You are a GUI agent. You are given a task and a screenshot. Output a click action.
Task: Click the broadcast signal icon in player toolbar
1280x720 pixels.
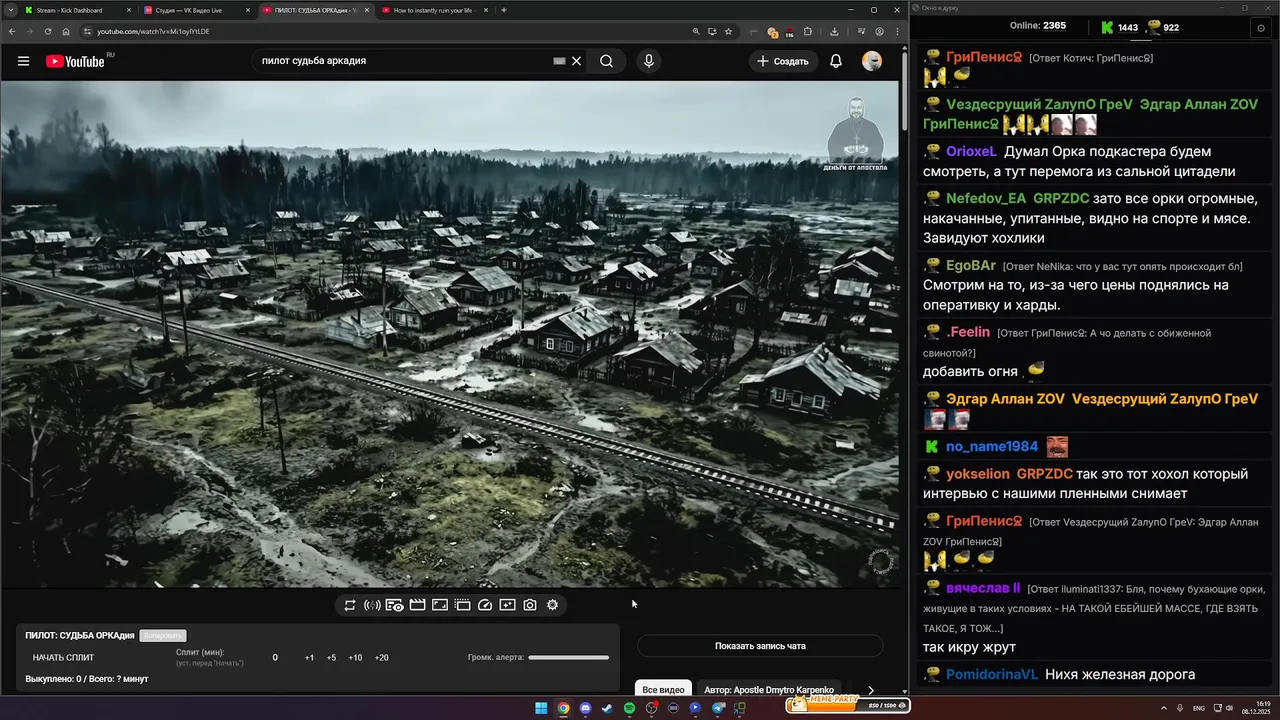click(372, 605)
